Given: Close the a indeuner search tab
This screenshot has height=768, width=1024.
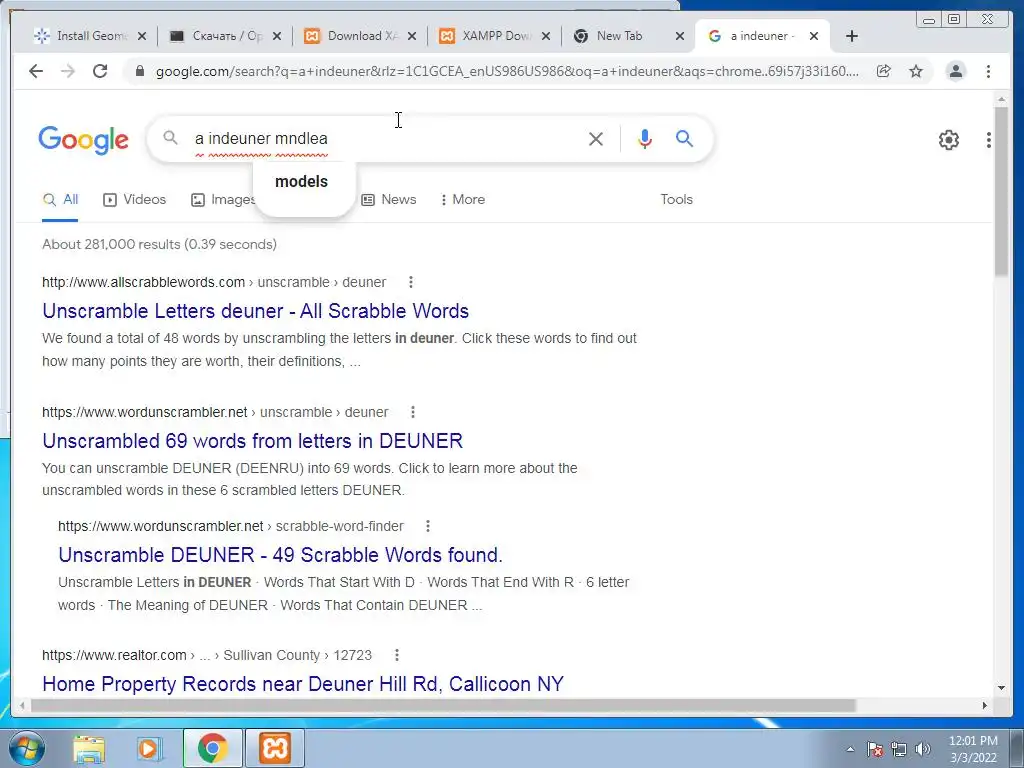Looking at the screenshot, I should [x=814, y=36].
